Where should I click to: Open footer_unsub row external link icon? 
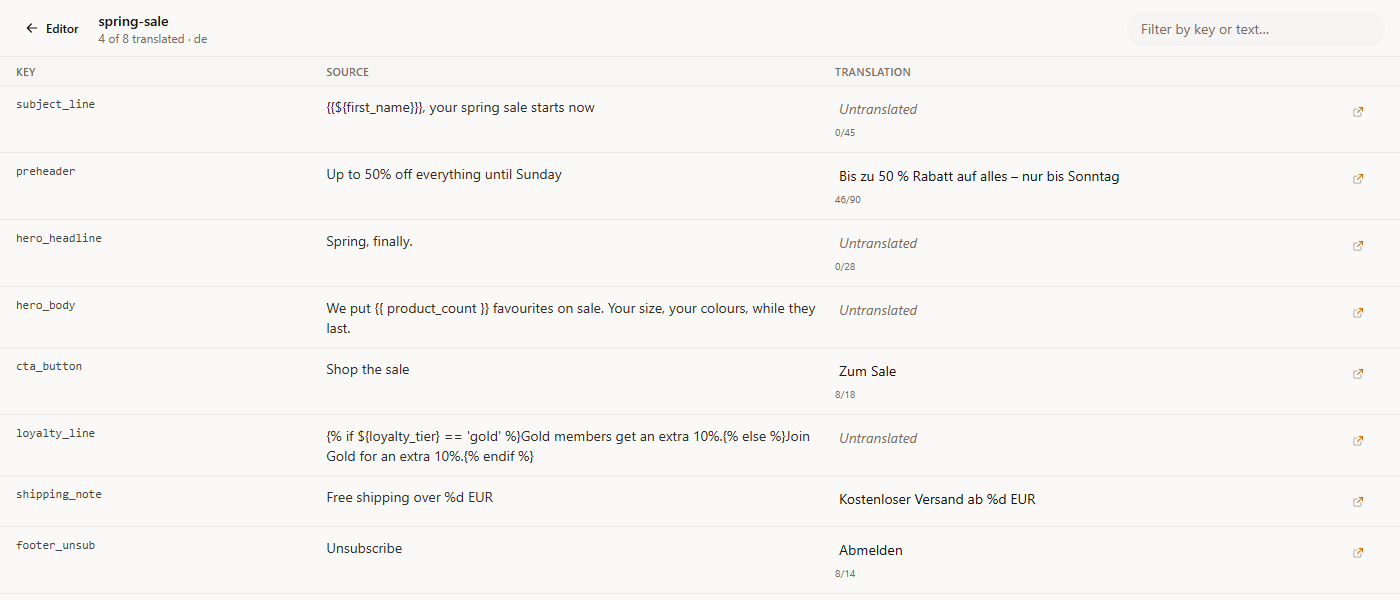click(x=1357, y=553)
